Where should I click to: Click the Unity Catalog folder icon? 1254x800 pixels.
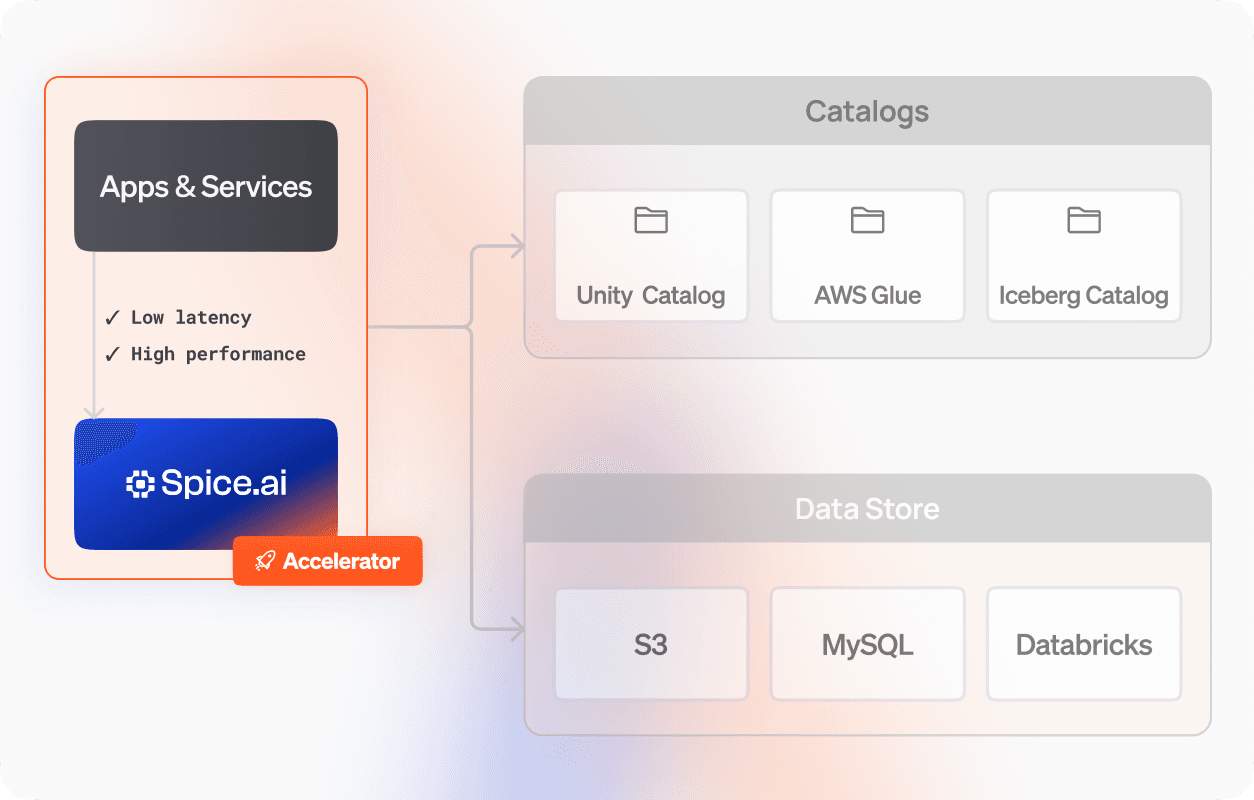coord(651,220)
